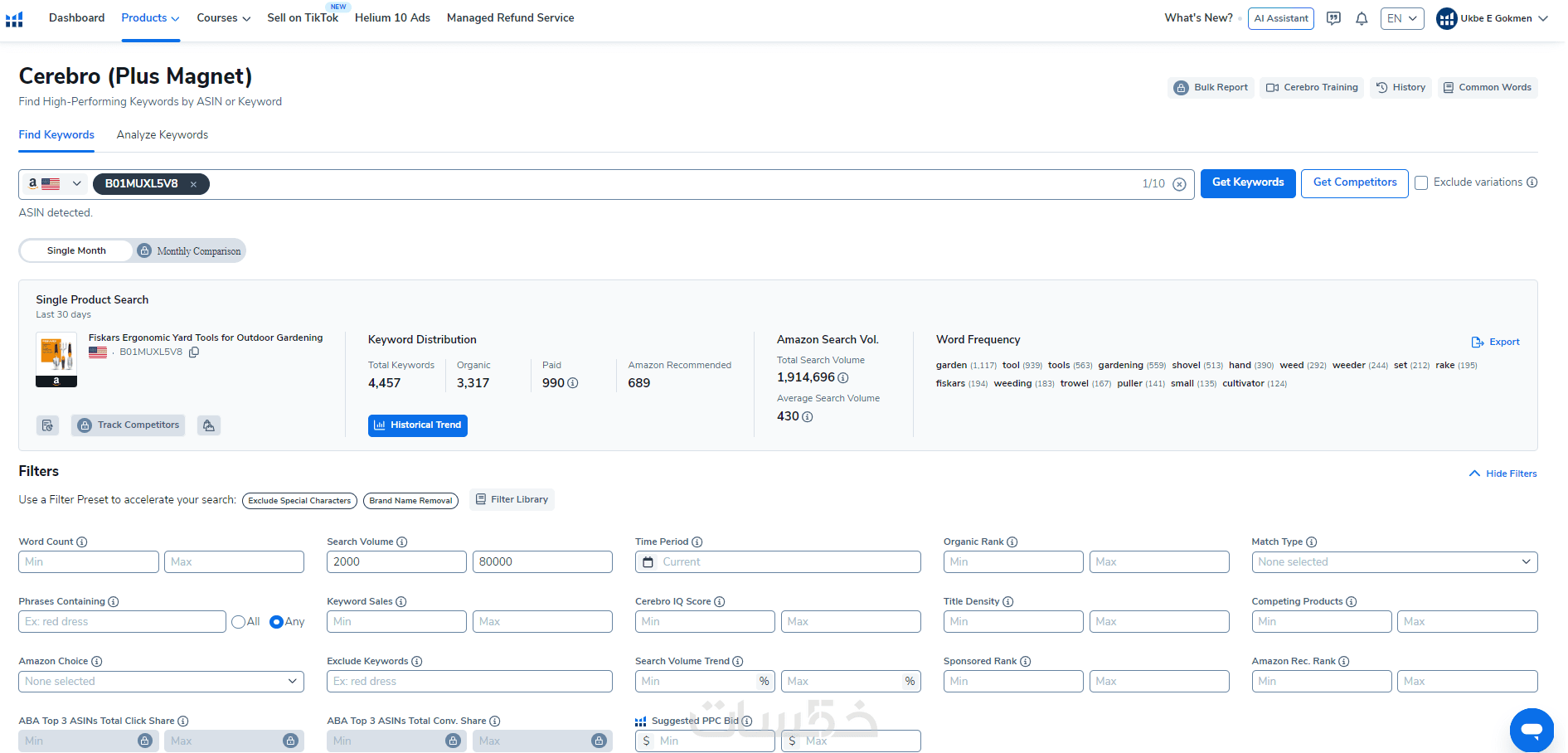
Task: Show info for Sponsored Rank filter
Action: pos(1026,662)
